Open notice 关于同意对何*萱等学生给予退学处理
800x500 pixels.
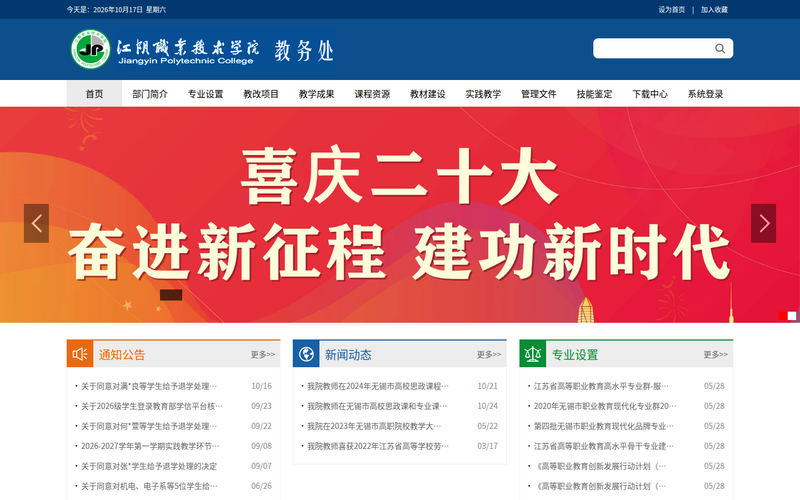tap(148, 426)
